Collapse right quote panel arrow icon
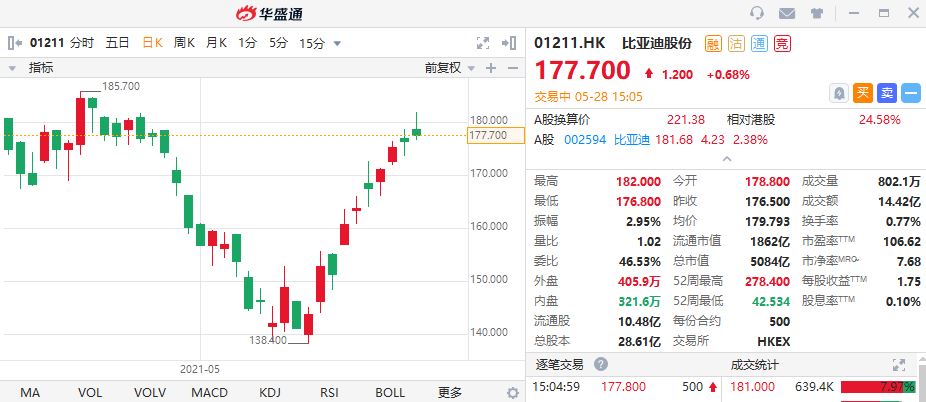This screenshot has width=926, height=402. coord(509,43)
